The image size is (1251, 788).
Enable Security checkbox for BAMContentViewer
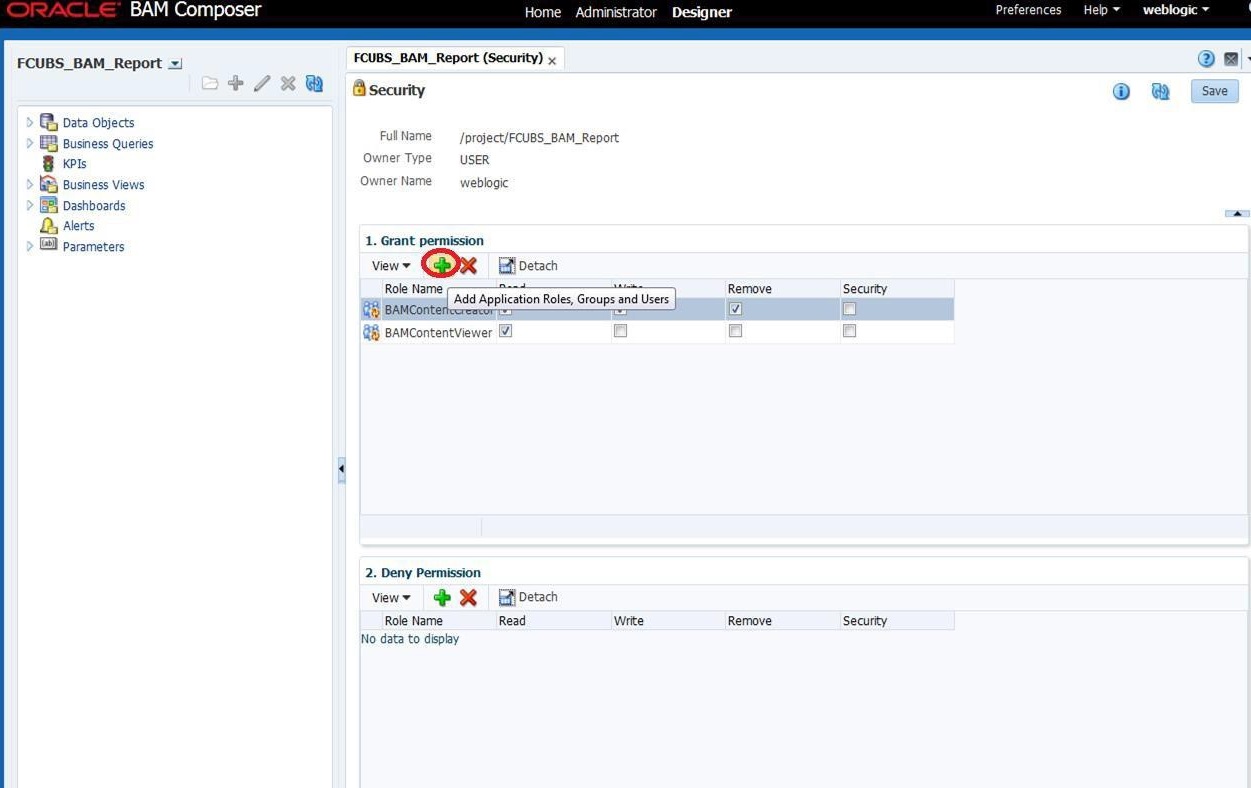click(x=849, y=331)
